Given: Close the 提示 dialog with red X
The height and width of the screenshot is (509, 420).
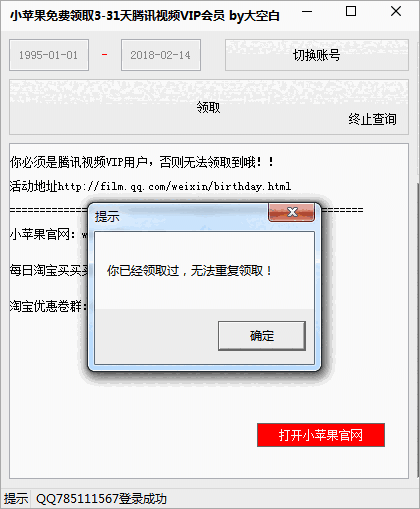Looking at the screenshot, I should pyautogui.click(x=291, y=212).
